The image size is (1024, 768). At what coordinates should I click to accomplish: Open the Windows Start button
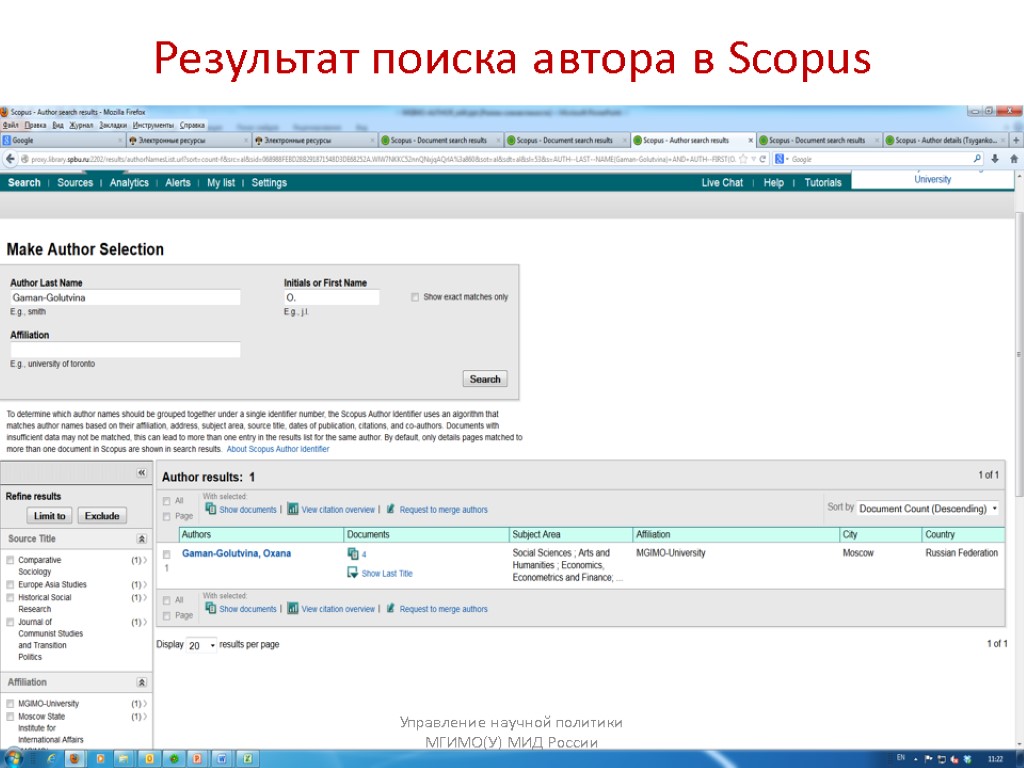pos(12,759)
